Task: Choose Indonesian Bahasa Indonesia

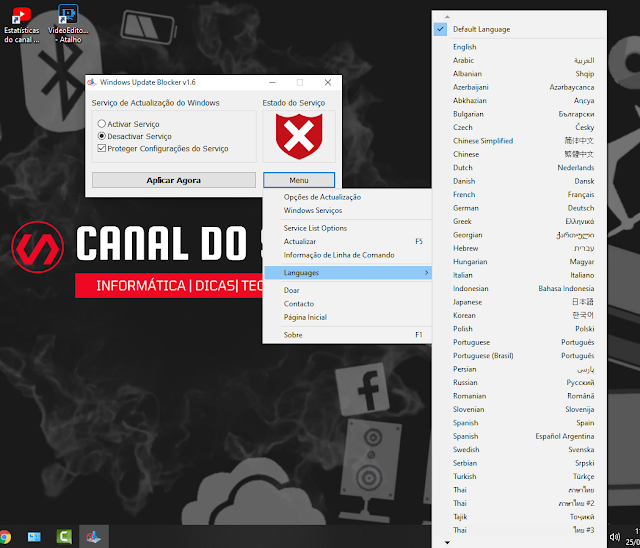Action: click(x=519, y=288)
